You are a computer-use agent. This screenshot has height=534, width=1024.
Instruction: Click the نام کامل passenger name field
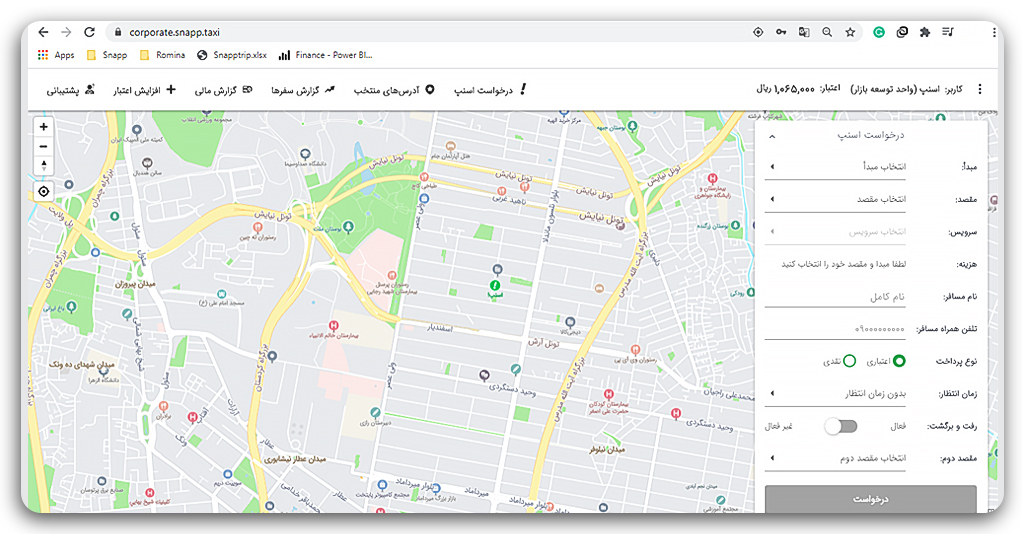[x=835, y=297]
